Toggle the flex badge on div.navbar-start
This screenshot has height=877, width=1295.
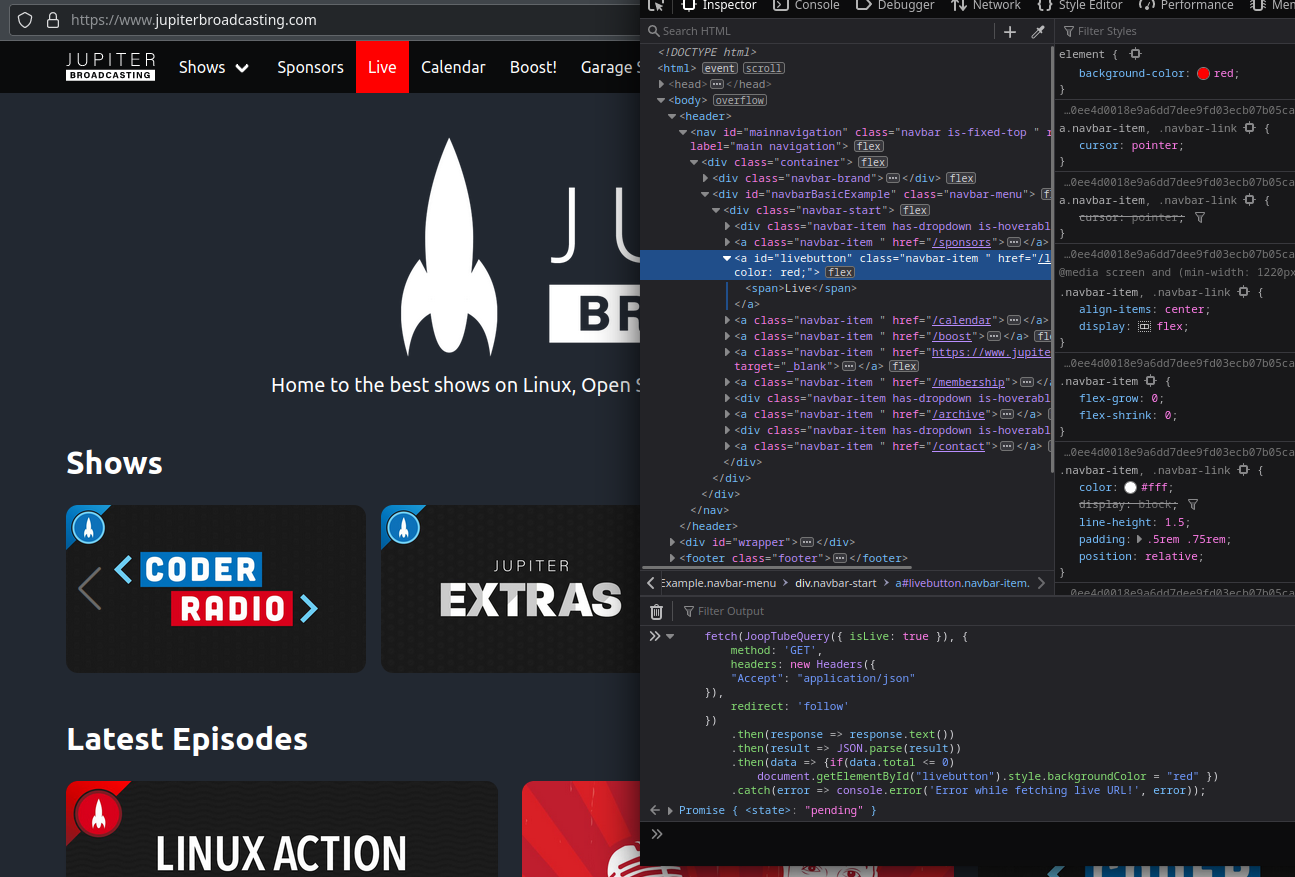(915, 210)
